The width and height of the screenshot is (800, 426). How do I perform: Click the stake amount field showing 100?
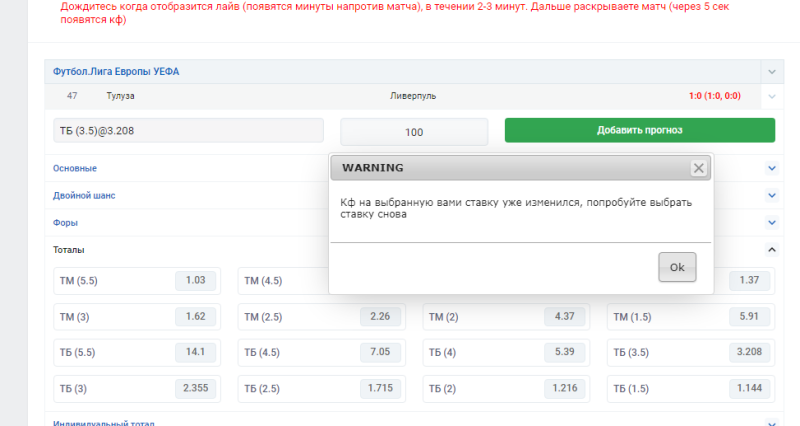[414, 132]
